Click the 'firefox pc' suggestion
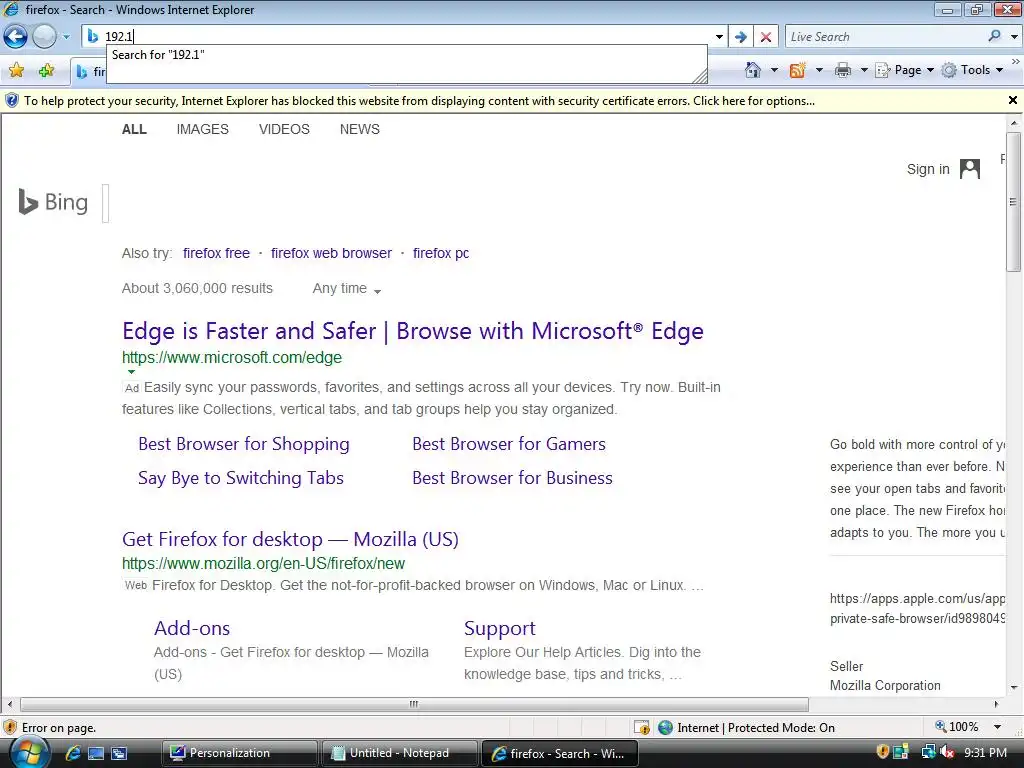This screenshot has height=768, width=1024. [x=441, y=253]
